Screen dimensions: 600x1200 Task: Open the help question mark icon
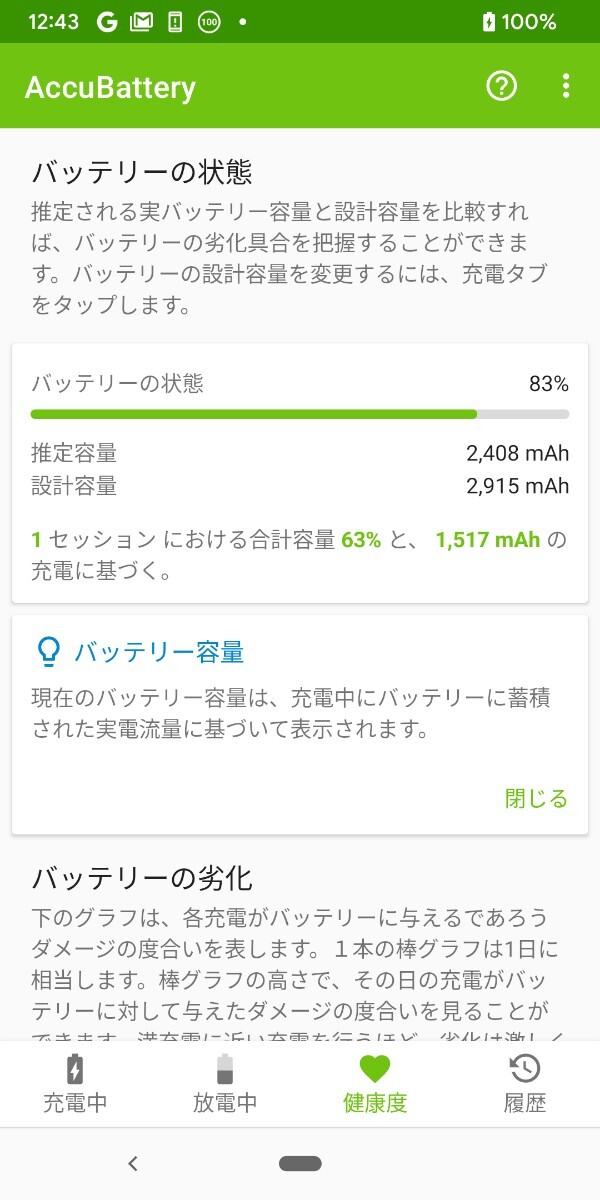[501, 86]
